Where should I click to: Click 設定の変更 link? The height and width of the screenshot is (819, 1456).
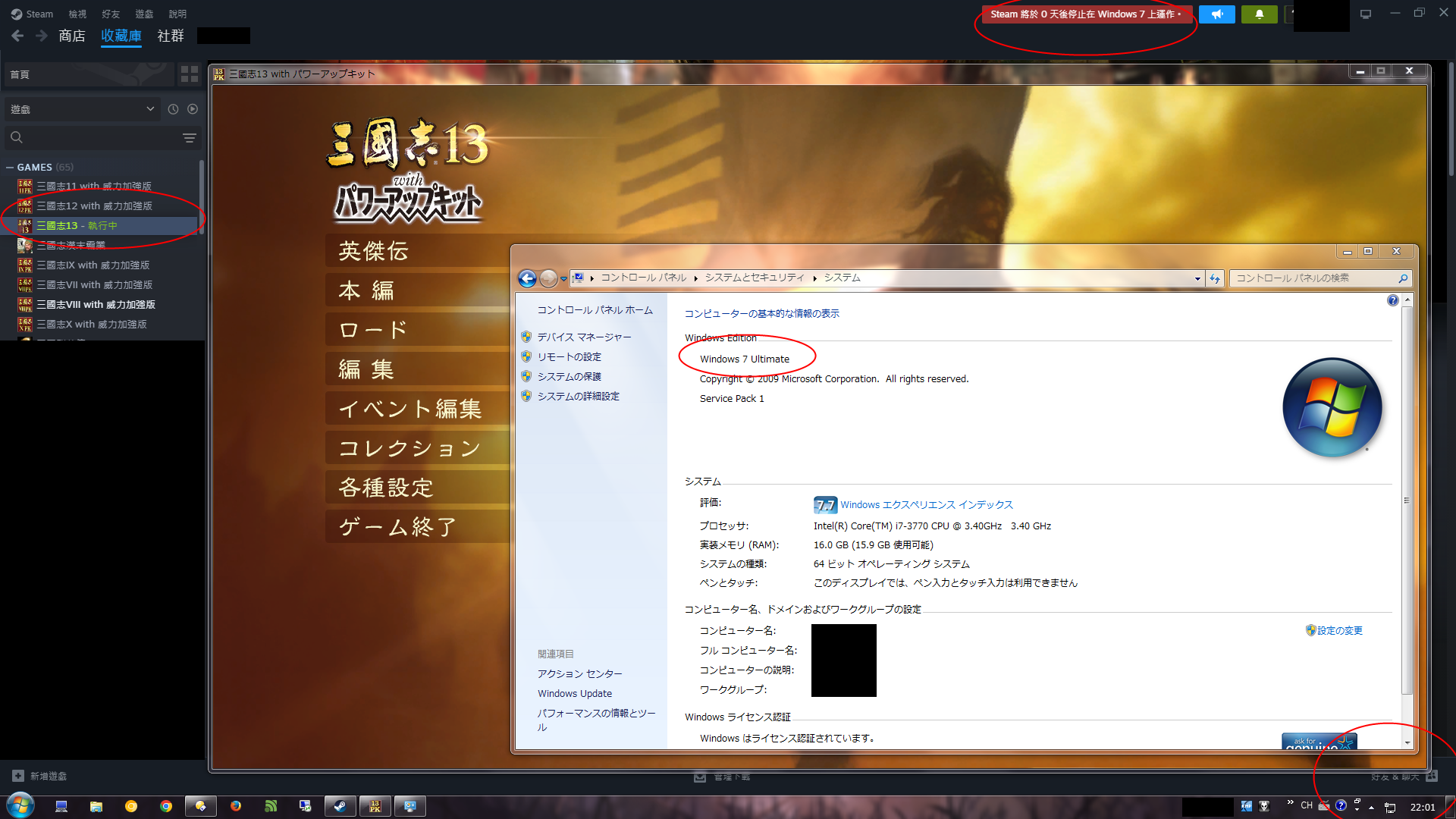[x=1340, y=630]
